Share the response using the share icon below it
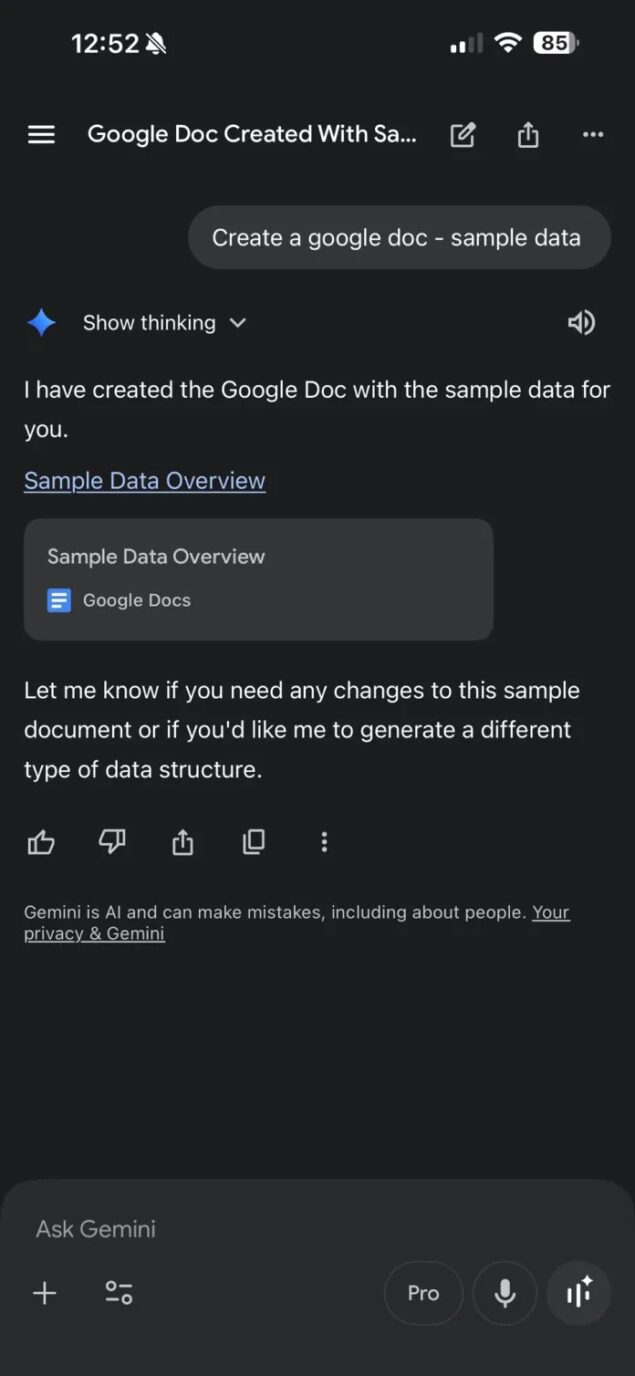Viewport: 635px width, 1376px height. pyautogui.click(x=182, y=842)
